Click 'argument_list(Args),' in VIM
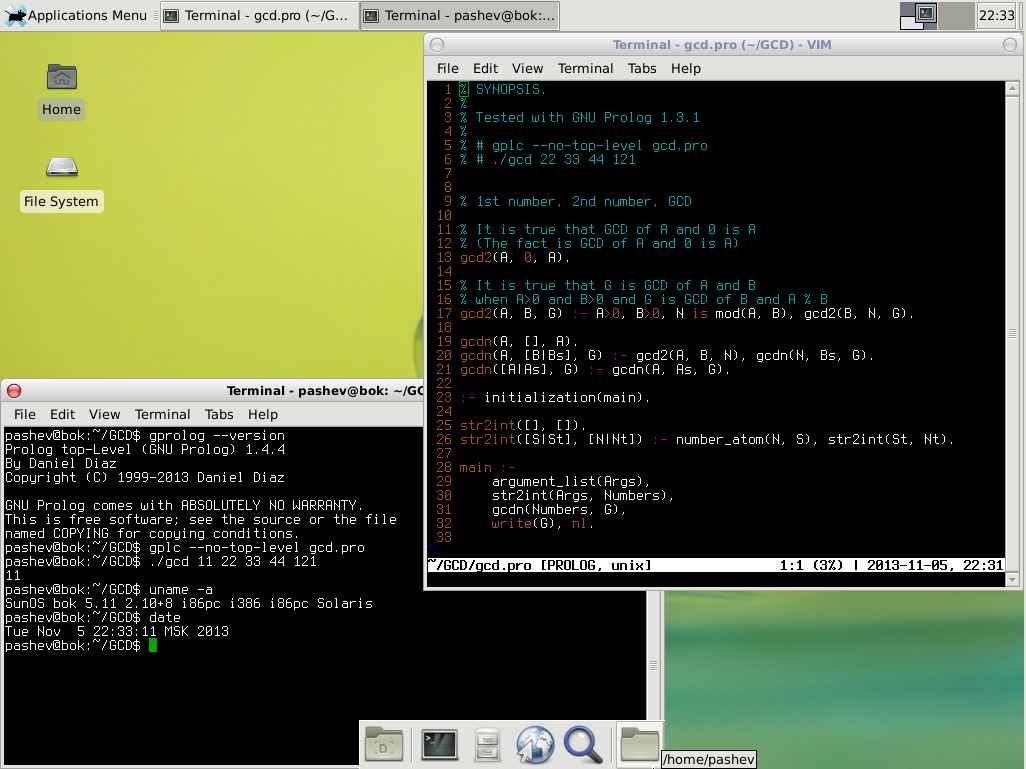 pyautogui.click(x=571, y=481)
